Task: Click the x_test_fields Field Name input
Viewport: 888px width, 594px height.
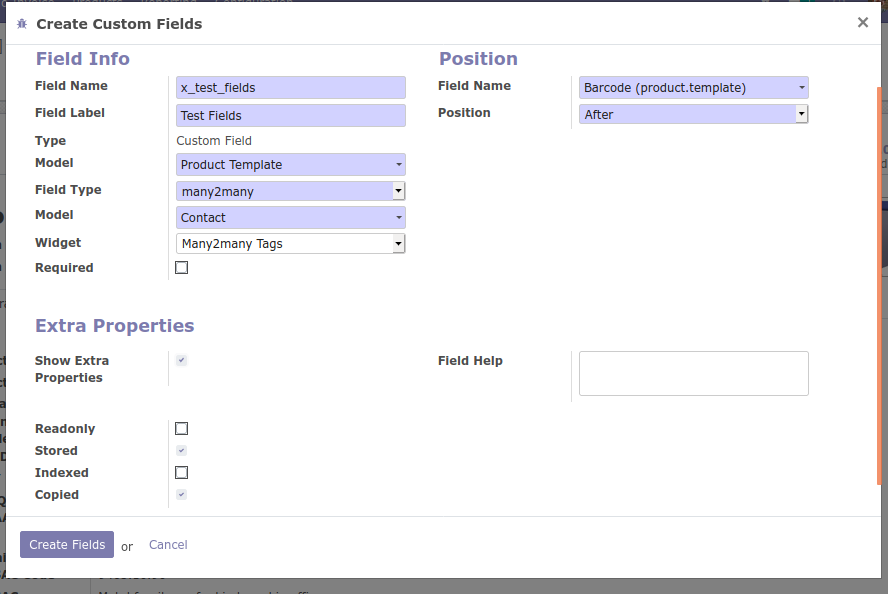Action: (x=291, y=88)
